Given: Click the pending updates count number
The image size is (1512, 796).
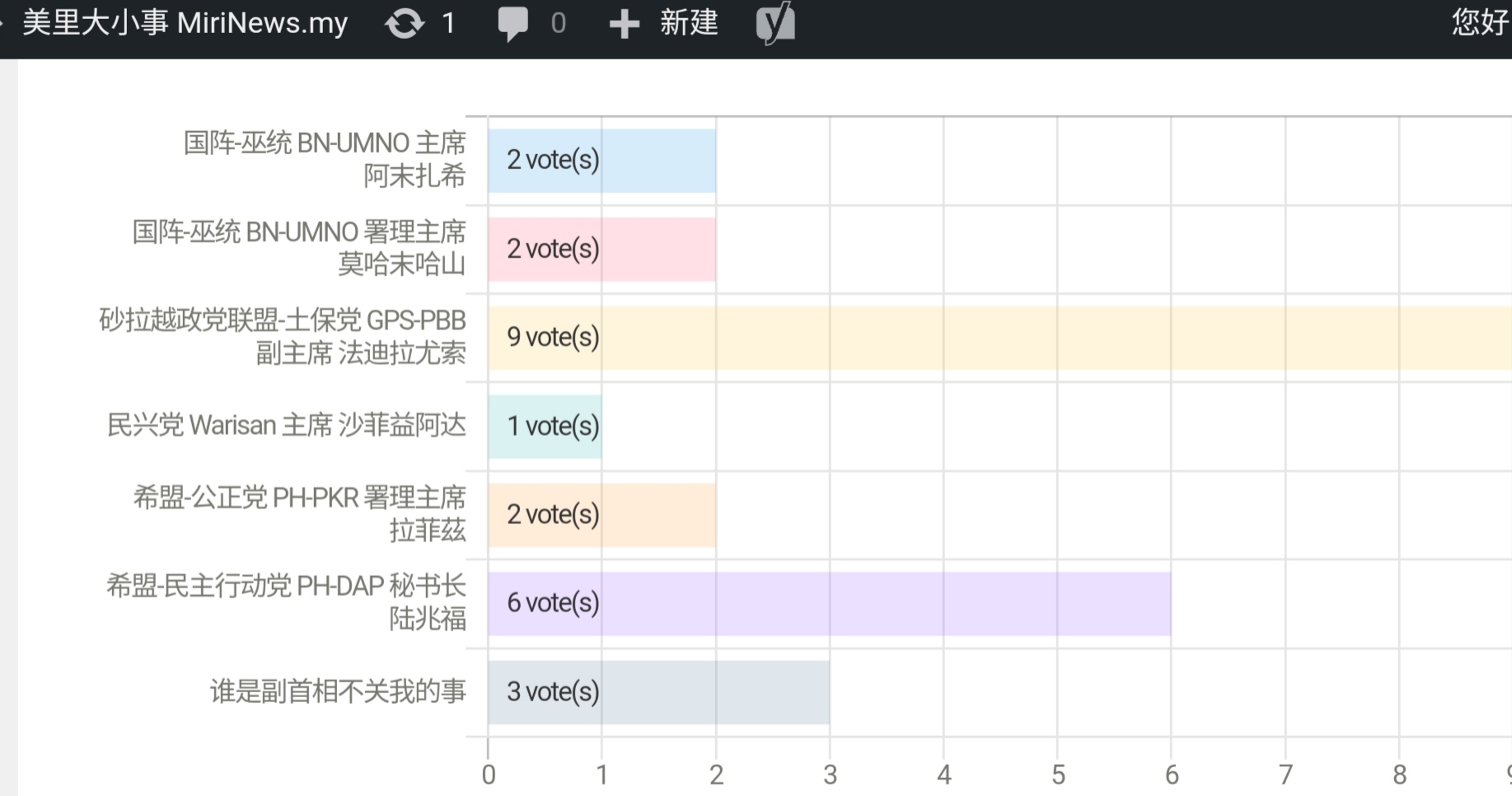Looking at the screenshot, I should pos(448,23).
